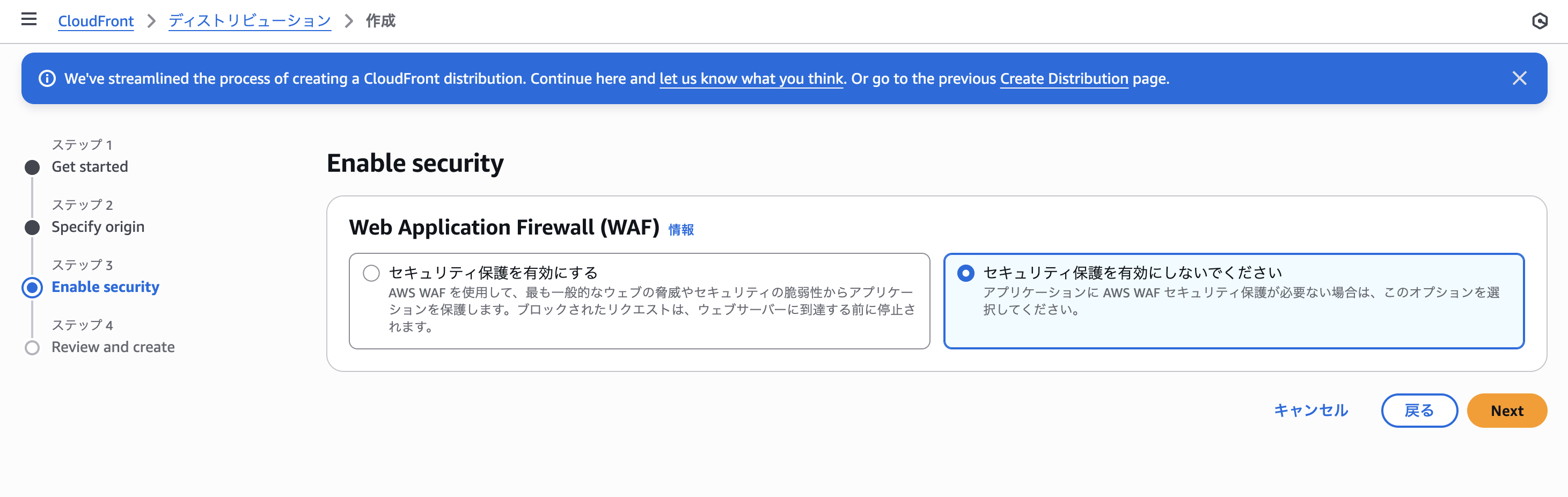The width and height of the screenshot is (1568, 497).
Task: Open the ディストリビューション breadcrumb link
Action: 250,21
